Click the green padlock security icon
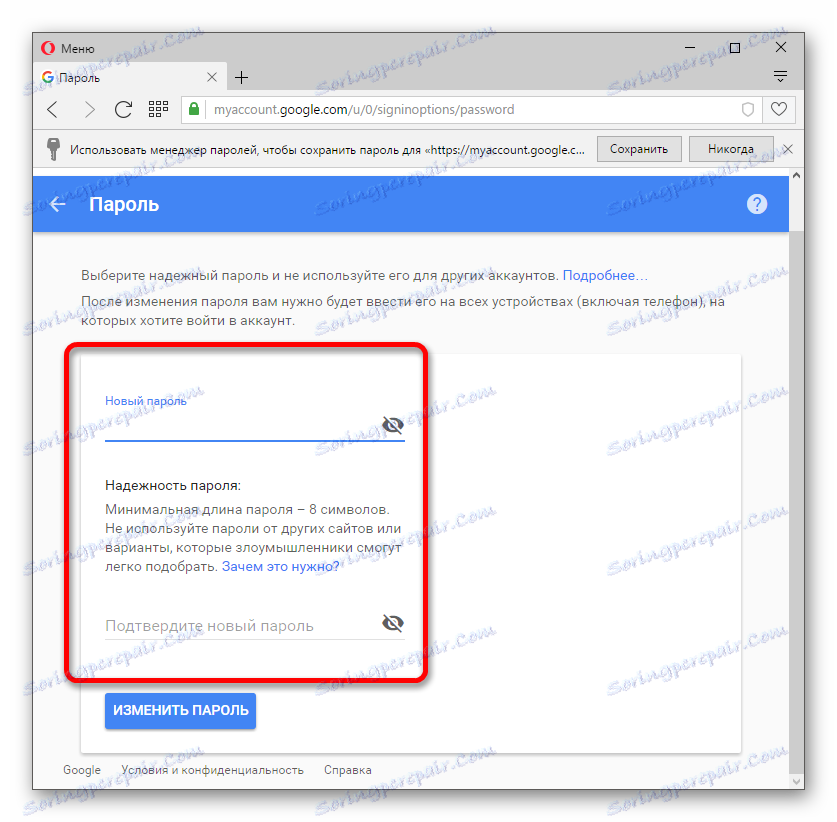 [x=194, y=109]
